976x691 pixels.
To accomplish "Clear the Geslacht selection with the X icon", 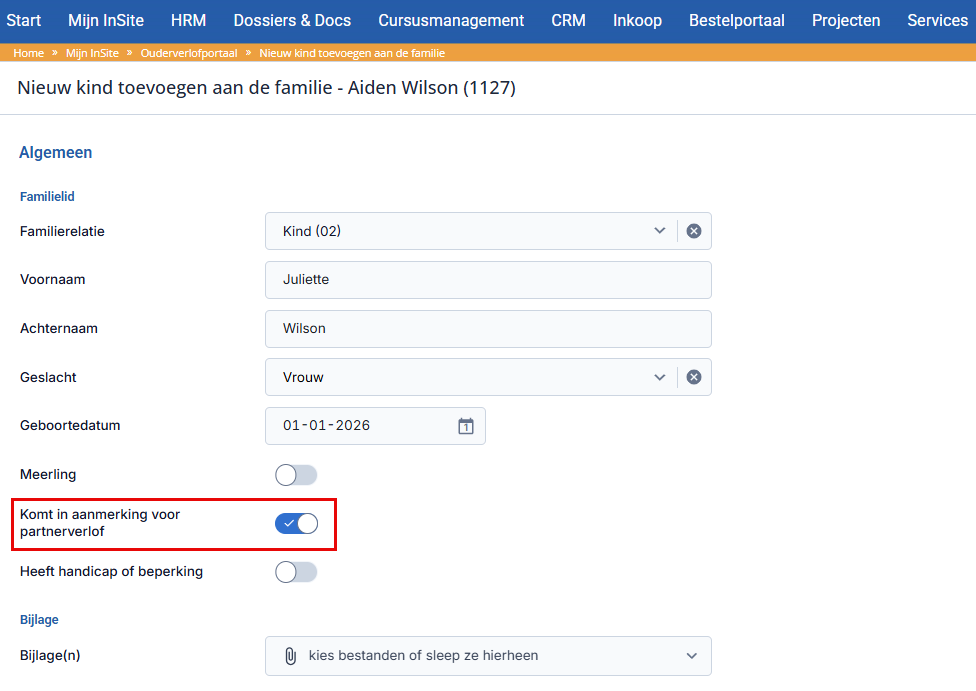I will (x=693, y=377).
